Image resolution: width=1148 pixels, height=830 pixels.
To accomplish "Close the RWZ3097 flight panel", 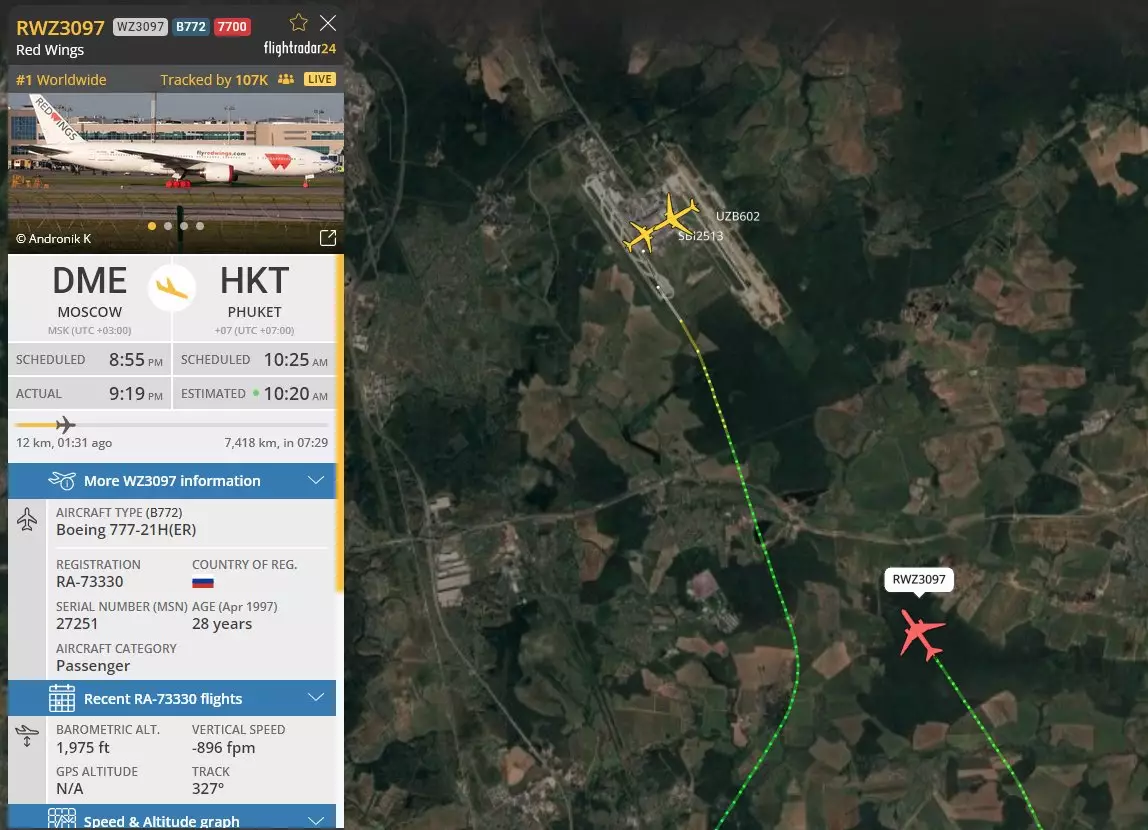I will tap(328, 23).
